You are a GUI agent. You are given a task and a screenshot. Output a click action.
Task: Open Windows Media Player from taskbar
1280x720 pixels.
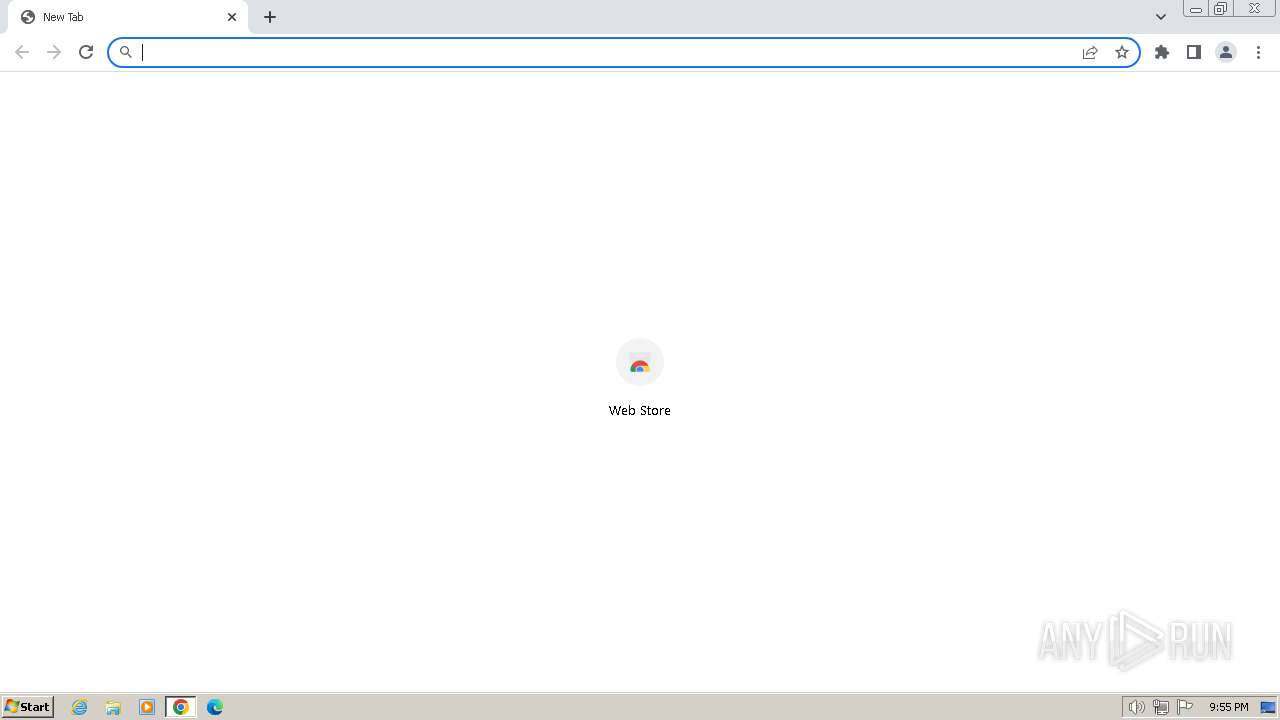(147, 707)
